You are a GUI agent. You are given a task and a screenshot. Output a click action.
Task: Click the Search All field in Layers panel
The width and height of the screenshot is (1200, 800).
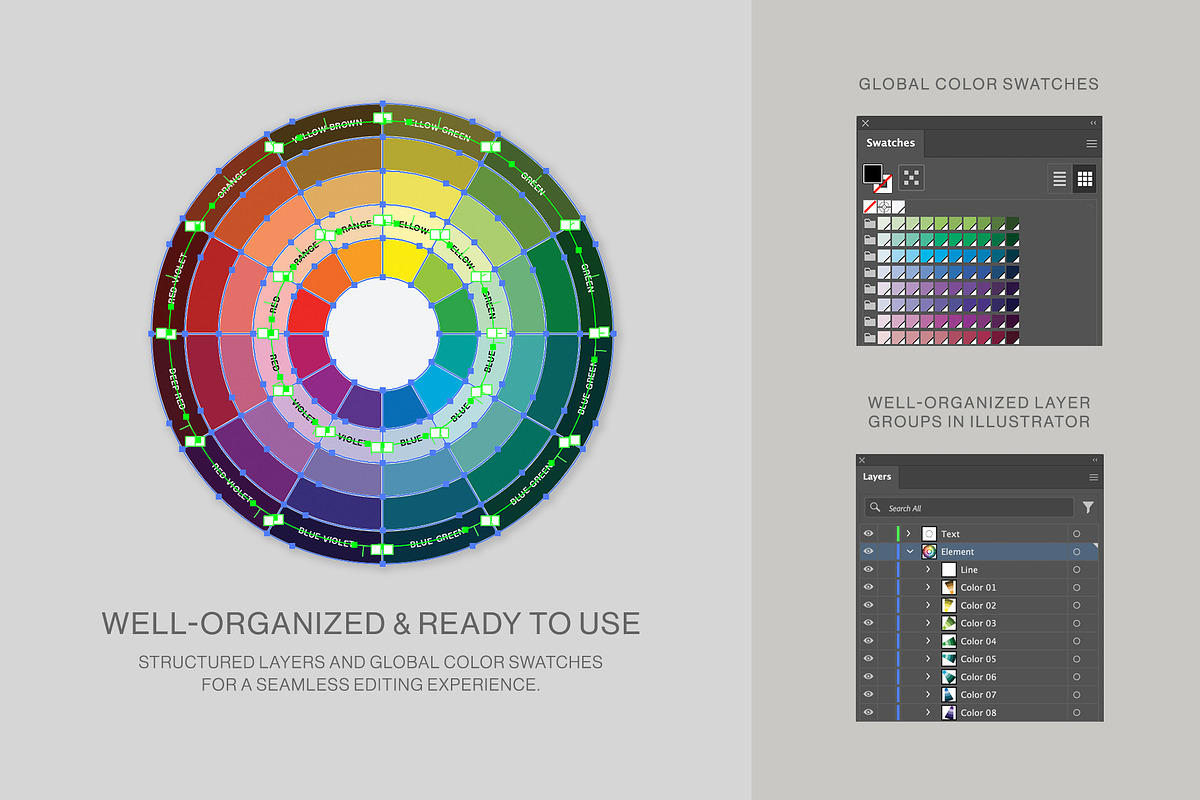(x=969, y=507)
